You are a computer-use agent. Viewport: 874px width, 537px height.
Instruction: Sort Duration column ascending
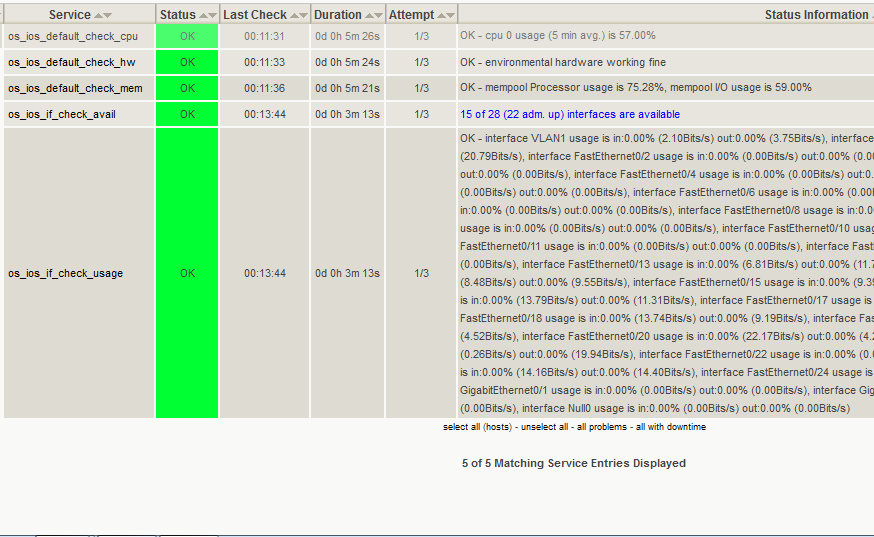369,16
